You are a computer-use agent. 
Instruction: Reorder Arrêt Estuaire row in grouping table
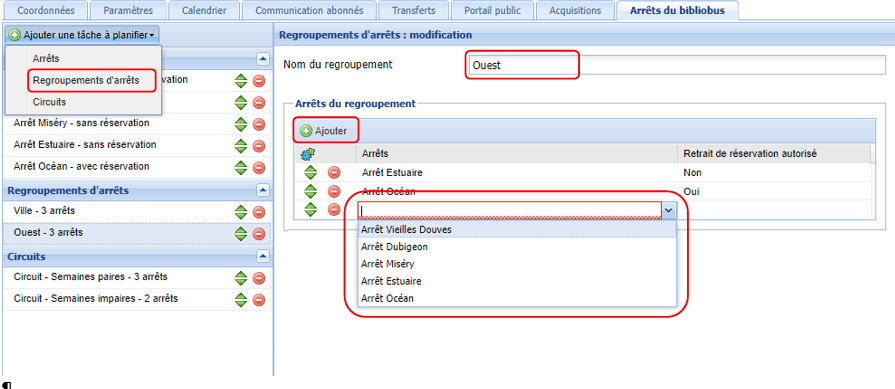tap(311, 173)
